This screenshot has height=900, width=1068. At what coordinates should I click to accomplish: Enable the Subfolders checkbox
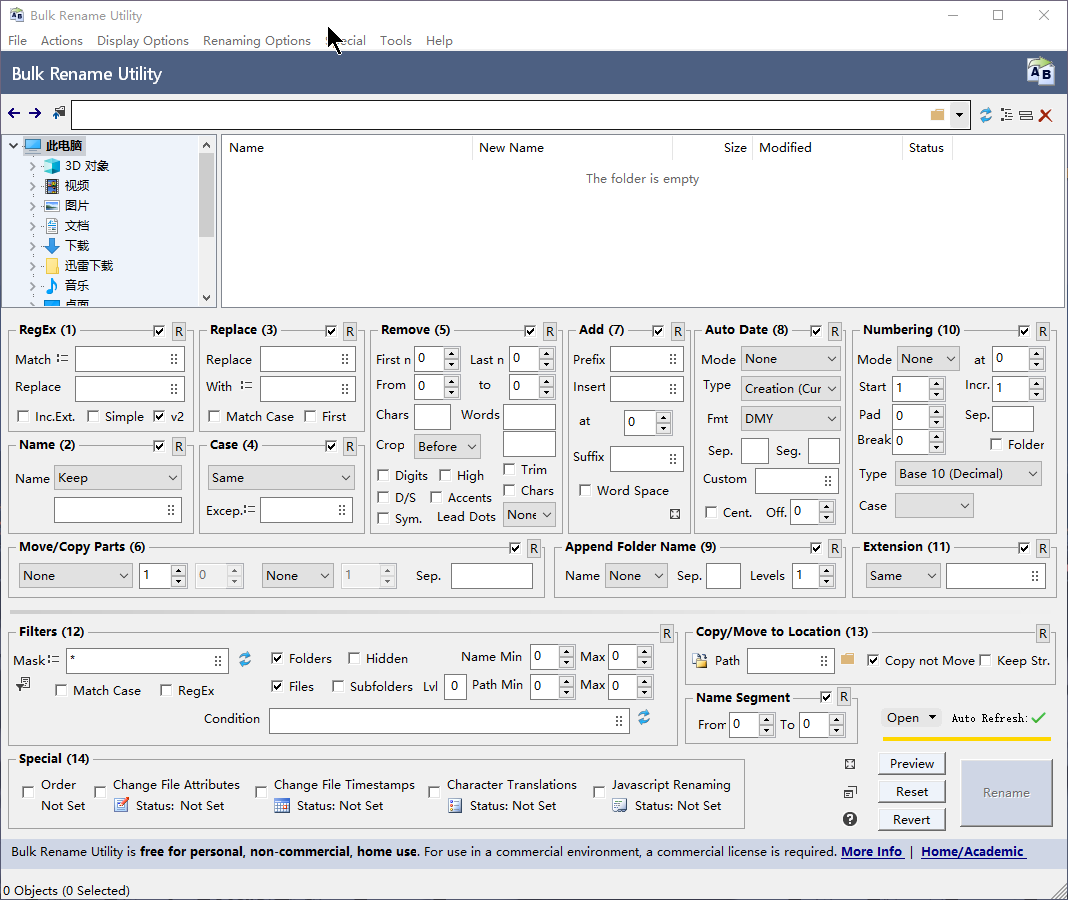pos(338,686)
